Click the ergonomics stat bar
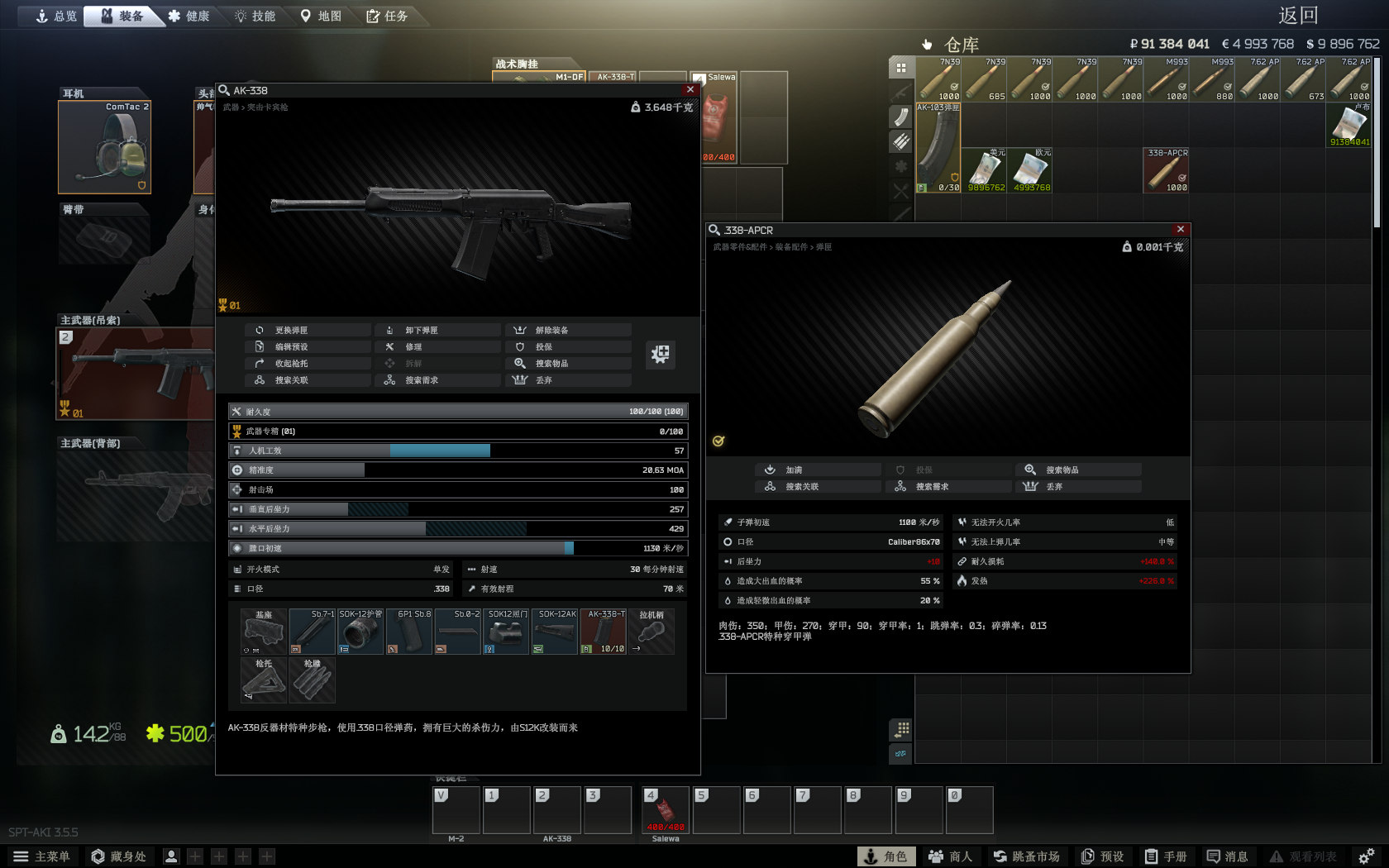This screenshot has width=1389, height=868. (457, 451)
